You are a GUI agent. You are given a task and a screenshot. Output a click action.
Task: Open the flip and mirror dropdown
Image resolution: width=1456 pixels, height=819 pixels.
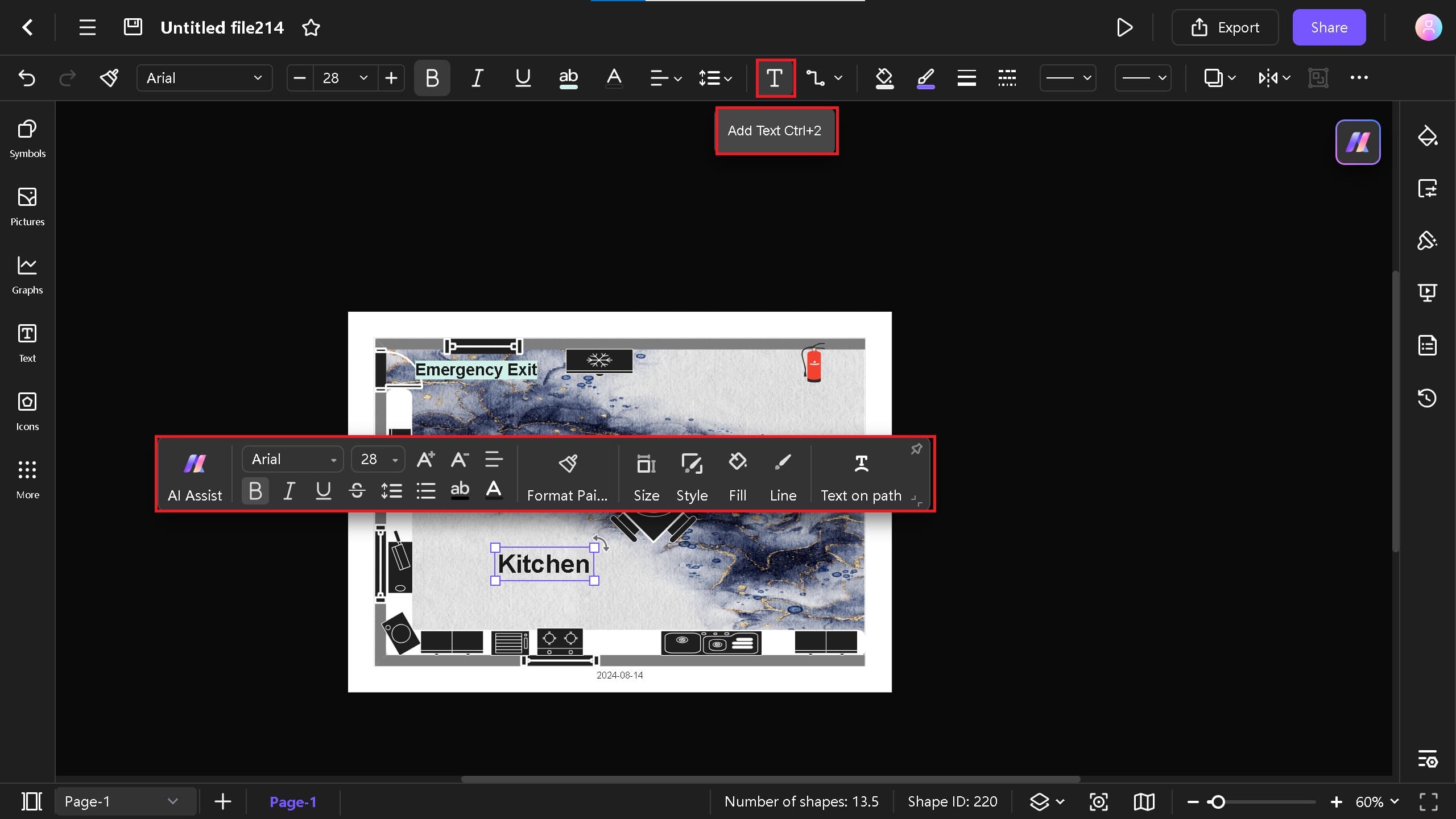(x=1274, y=78)
